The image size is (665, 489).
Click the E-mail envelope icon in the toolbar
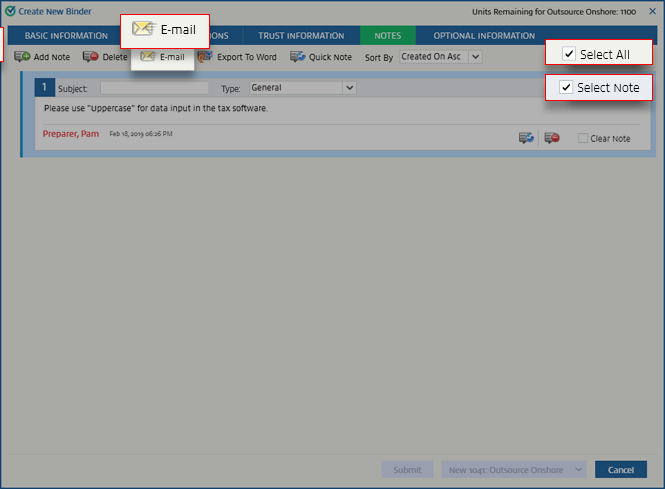tap(148, 56)
